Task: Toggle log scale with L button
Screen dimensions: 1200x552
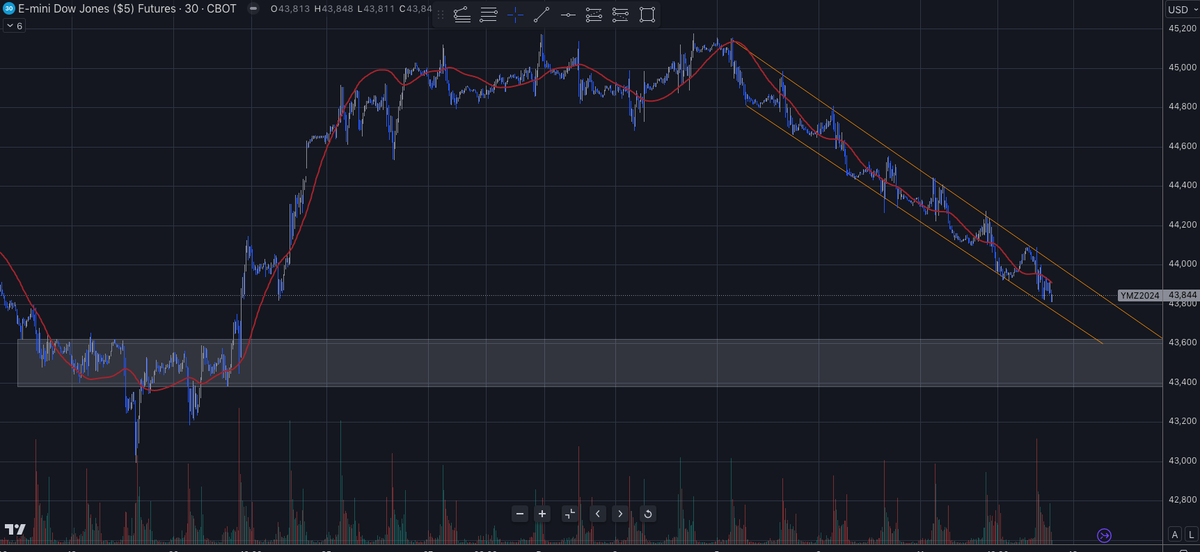Action: pyautogui.click(x=1191, y=535)
